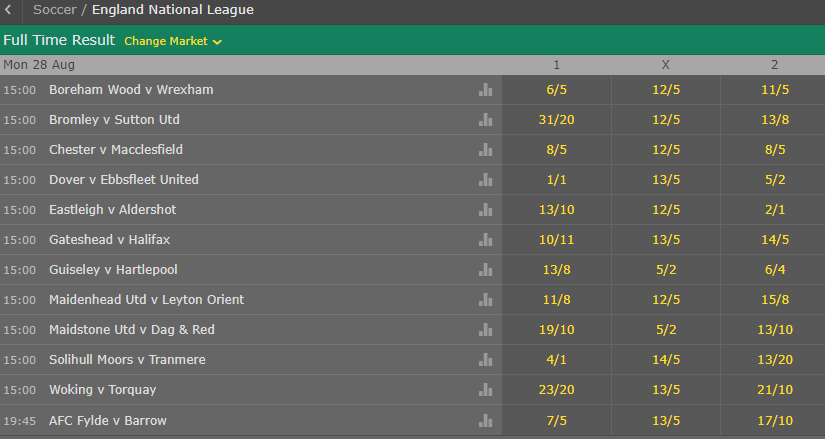Open stats icon for Solihull Moors v Tranmere
Viewport: 825px width, 439px height.
pyautogui.click(x=485, y=360)
